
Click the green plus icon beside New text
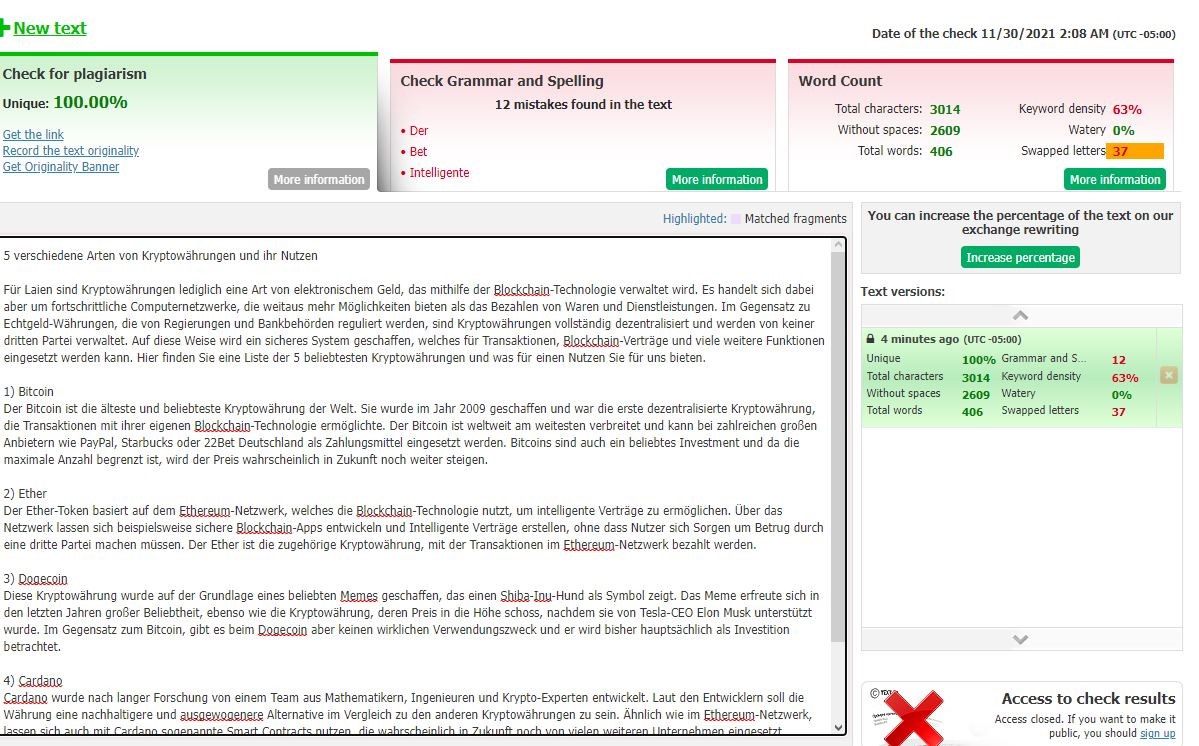point(5,28)
